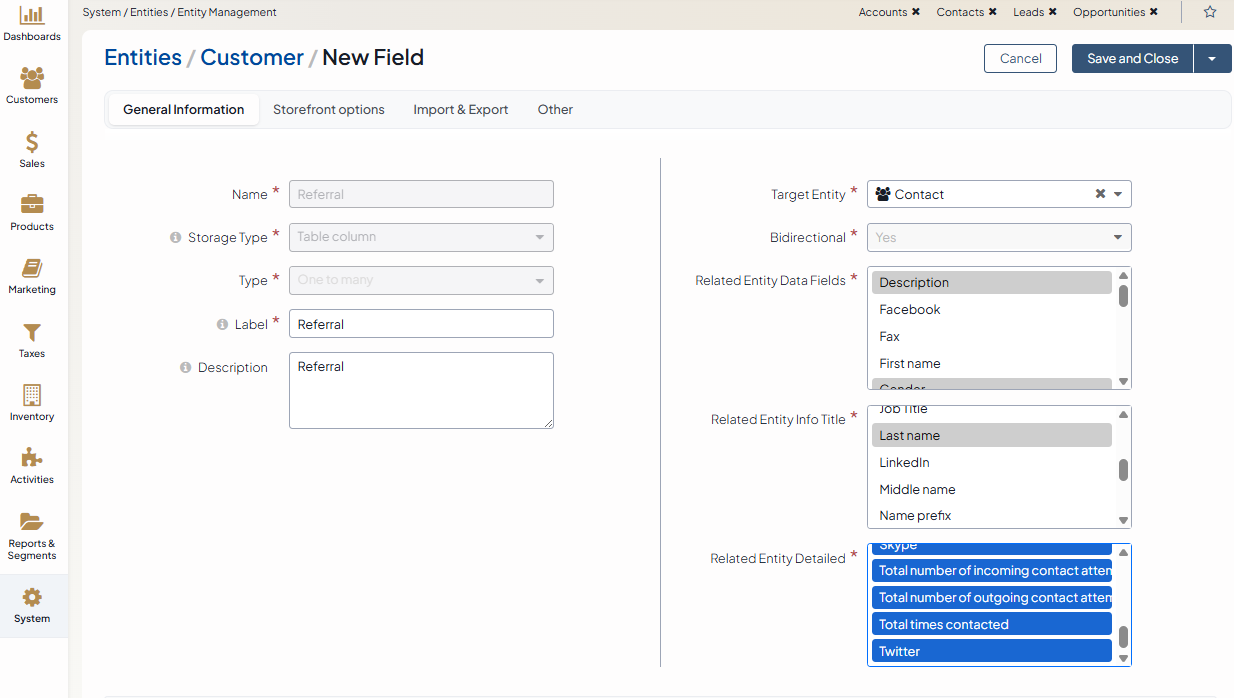Click the Taxes funnel icon
This screenshot has width=1234, height=698.
[32, 333]
